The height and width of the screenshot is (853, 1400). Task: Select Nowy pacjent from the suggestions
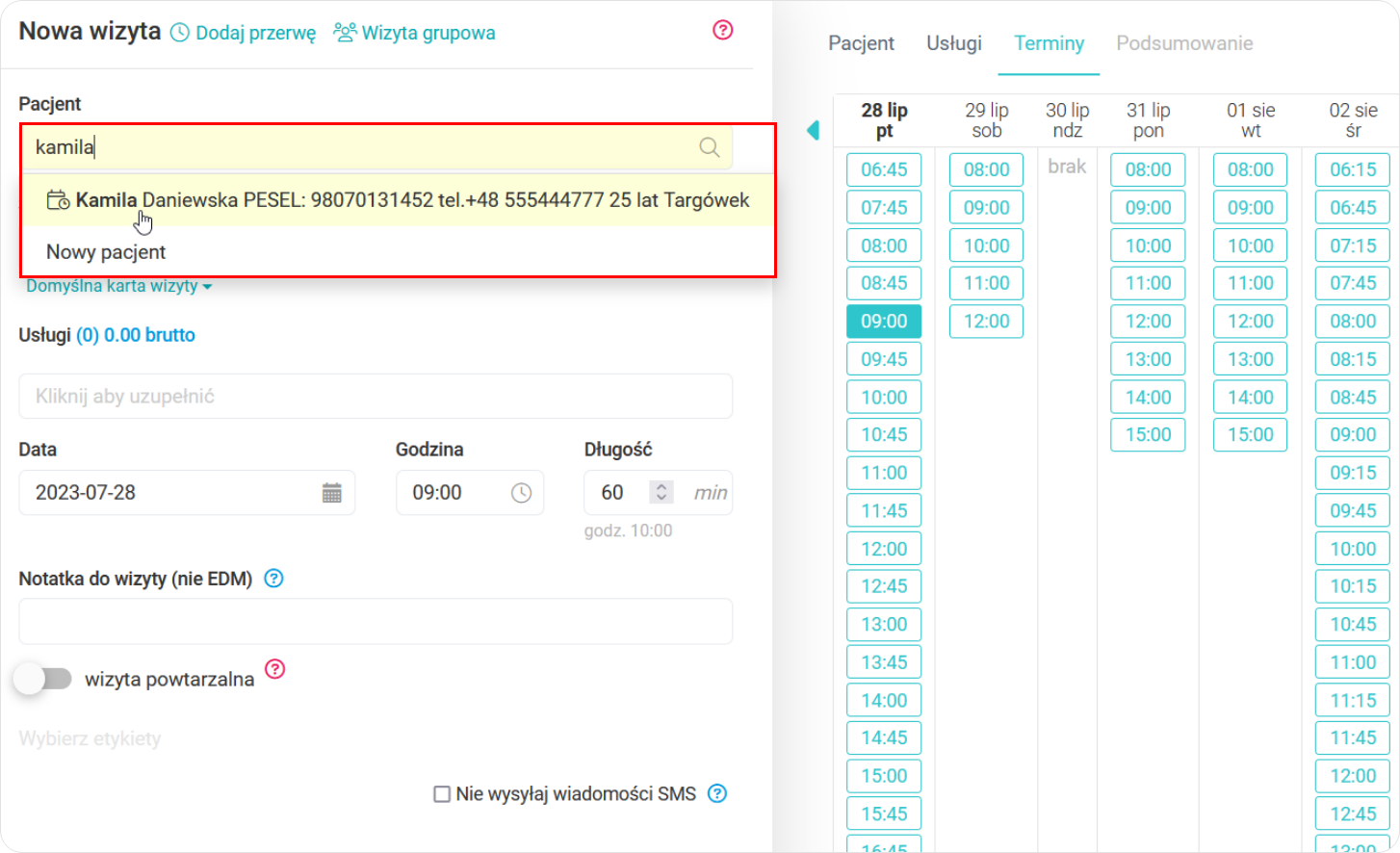point(106,252)
